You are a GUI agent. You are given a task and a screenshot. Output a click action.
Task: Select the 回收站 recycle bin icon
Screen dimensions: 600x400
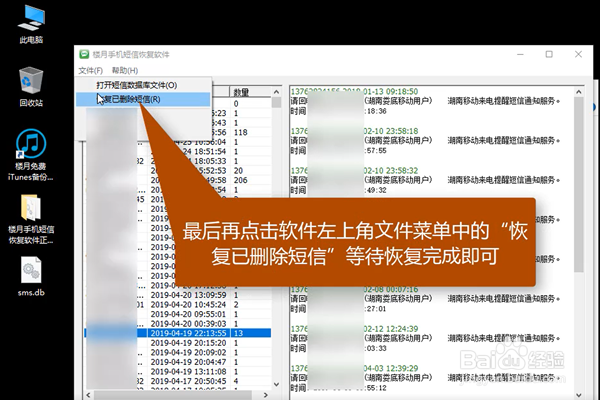pyautogui.click(x=31, y=87)
